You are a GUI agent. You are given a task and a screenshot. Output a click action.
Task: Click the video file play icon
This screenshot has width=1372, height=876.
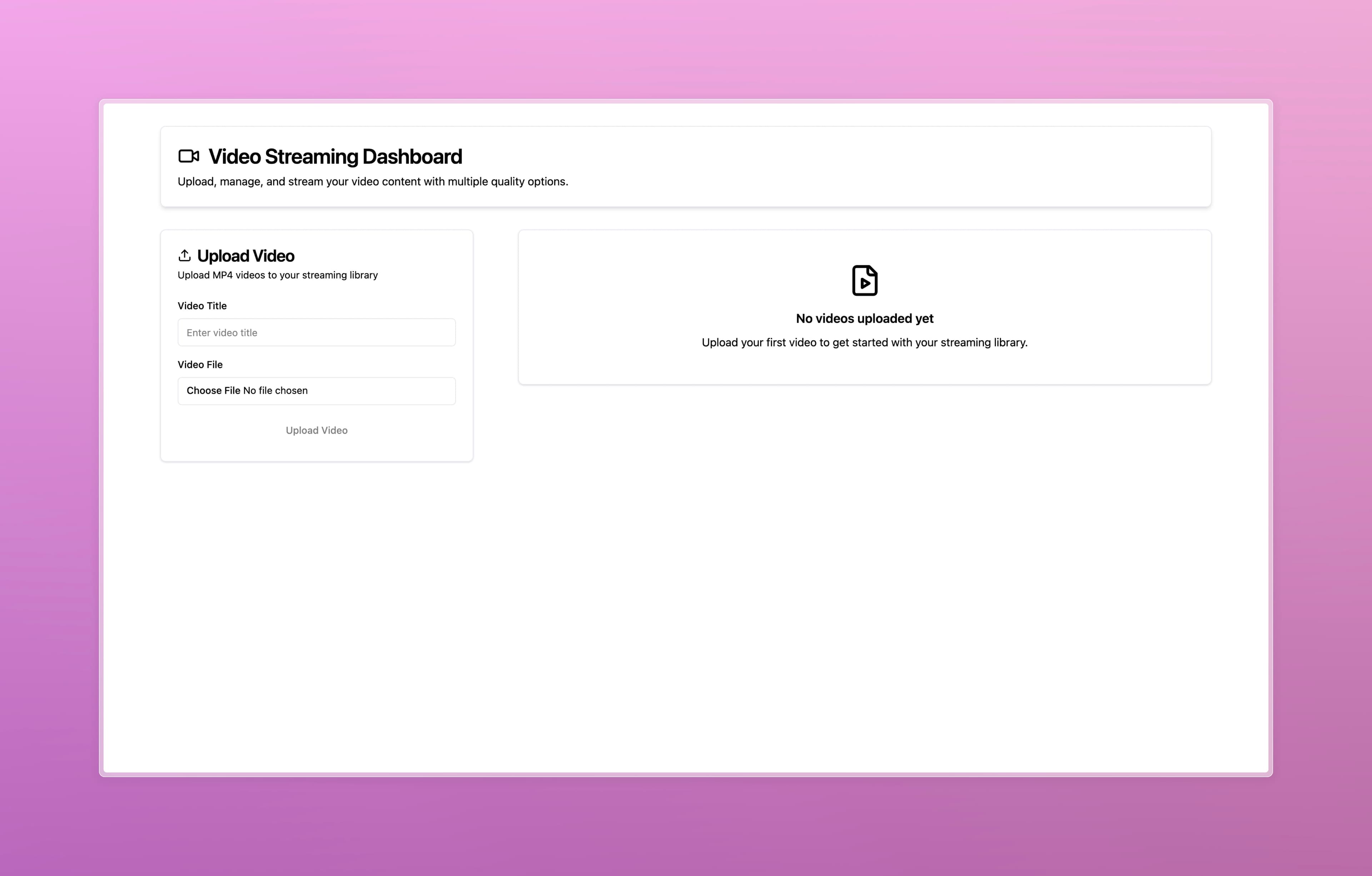tap(864, 281)
